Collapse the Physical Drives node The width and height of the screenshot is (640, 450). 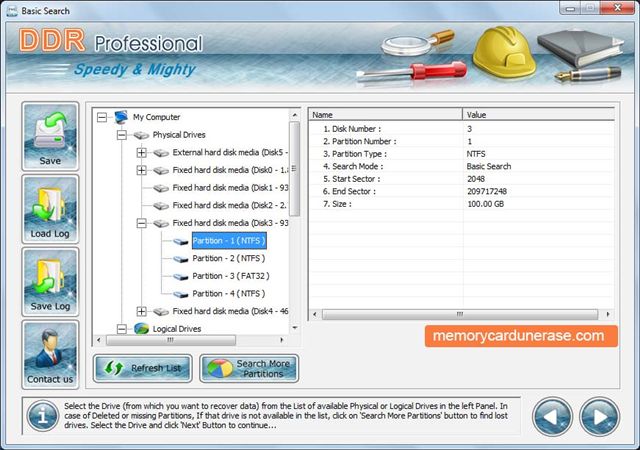tap(122, 135)
